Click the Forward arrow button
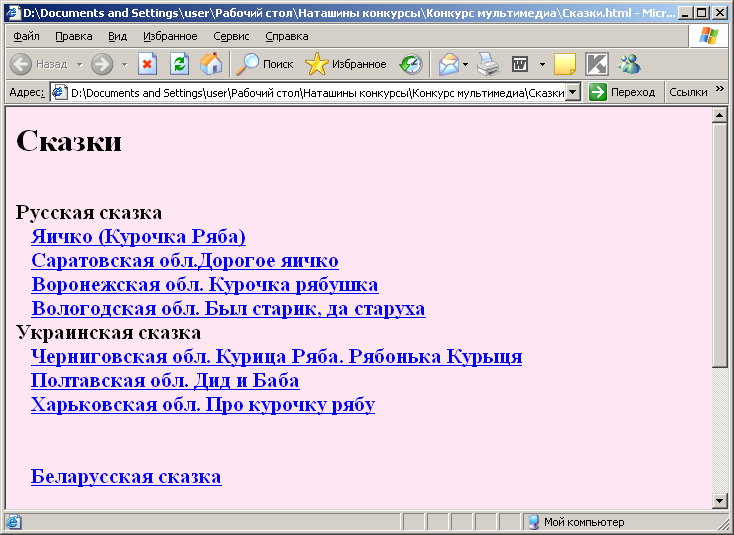 [x=102, y=64]
